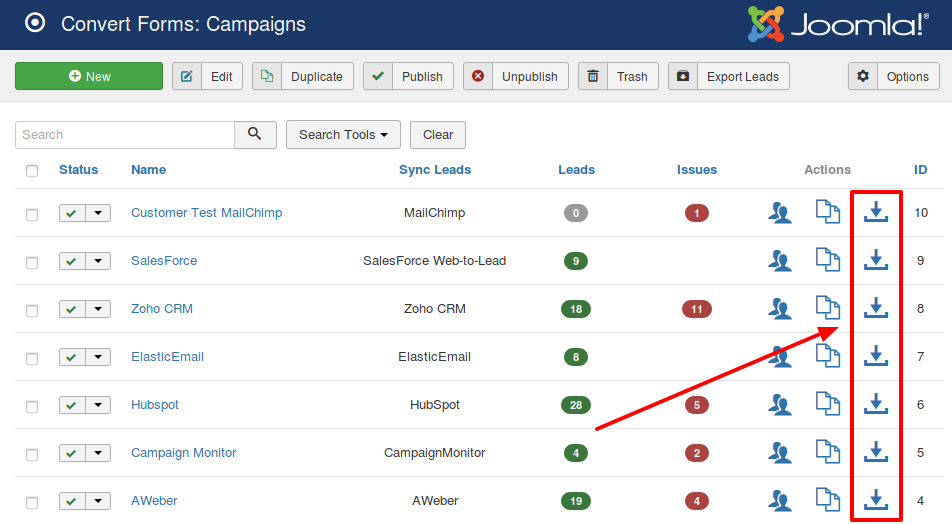The height and width of the screenshot is (524, 952).
Task: Click the Export Leads toolbar button
Action: tap(729, 76)
